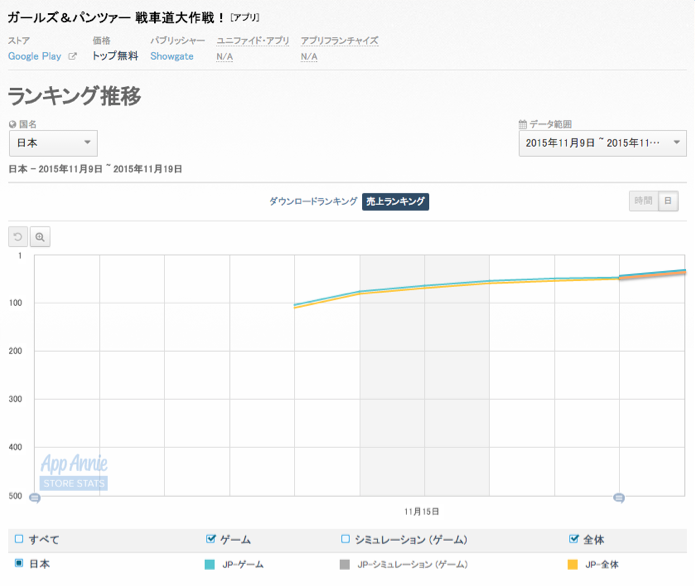This screenshot has width=695, height=586.
Task: Click the アプリフランチャイズ header label
Action: 340,41
